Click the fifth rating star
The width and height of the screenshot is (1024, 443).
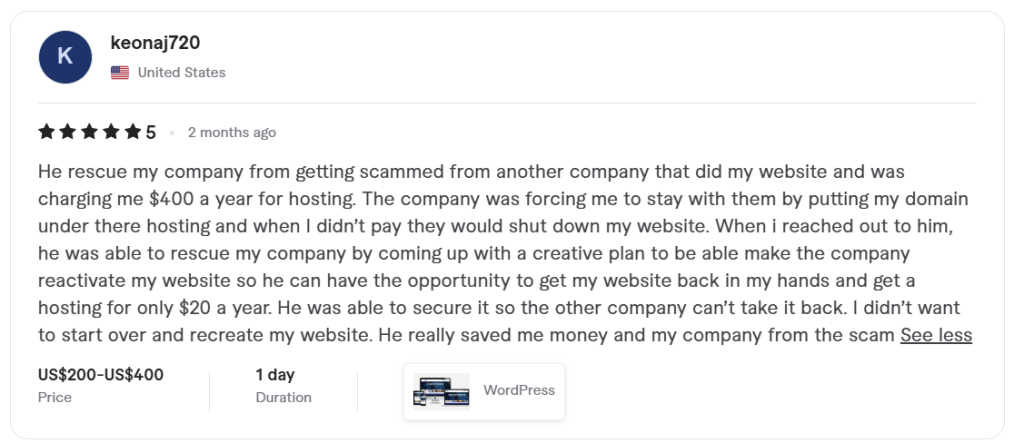pos(132,132)
